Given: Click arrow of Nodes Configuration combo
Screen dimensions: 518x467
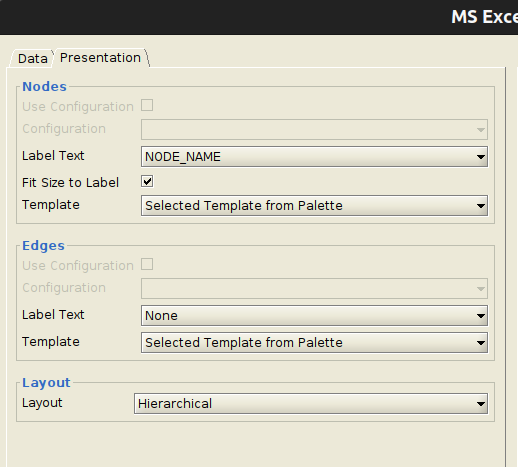Looking at the screenshot, I should pyautogui.click(x=480, y=129).
